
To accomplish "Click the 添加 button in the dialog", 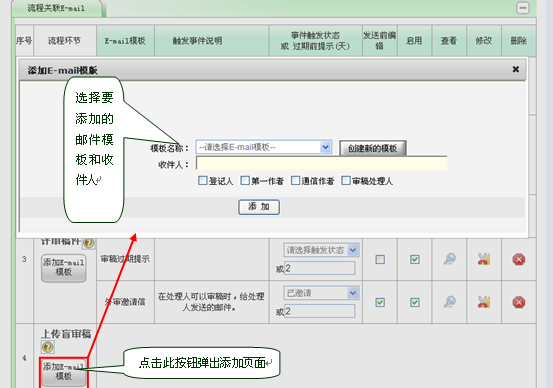I will pos(259,207).
